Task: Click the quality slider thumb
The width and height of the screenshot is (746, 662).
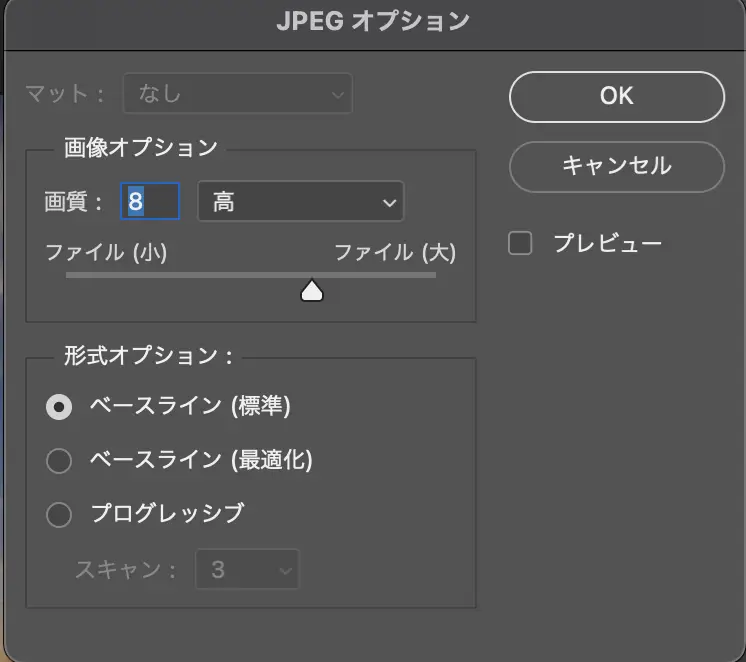Action: pos(312,290)
